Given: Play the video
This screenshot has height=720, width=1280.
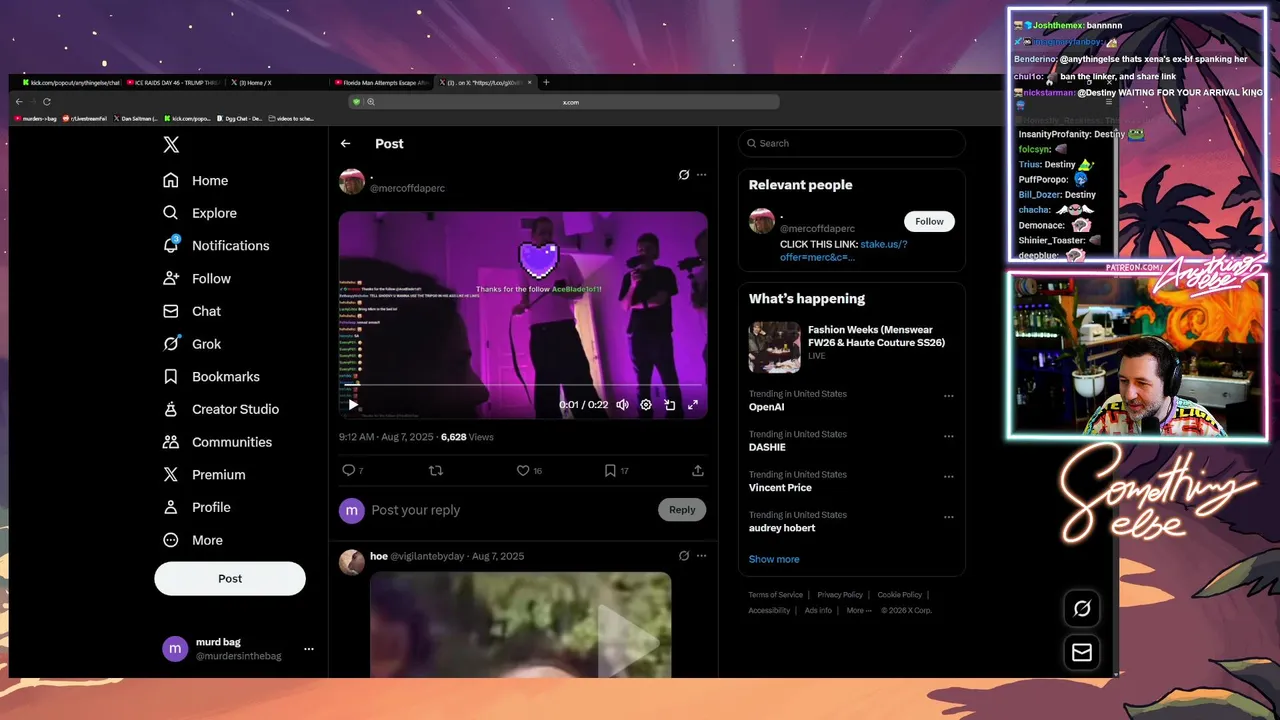Looking at the screenshot, I should click(353, 405).
